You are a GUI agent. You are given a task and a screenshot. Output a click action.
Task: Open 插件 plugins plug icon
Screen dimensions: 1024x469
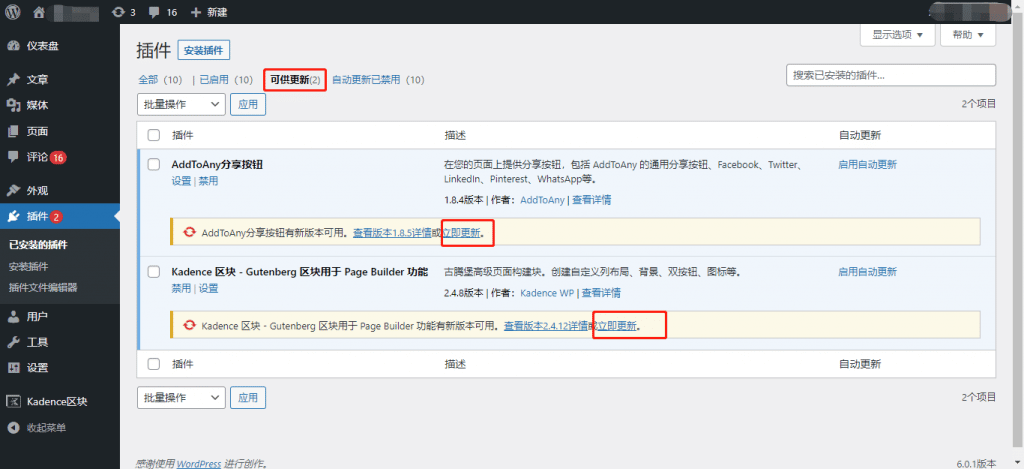pyautogui.click(x=13, y=216)
